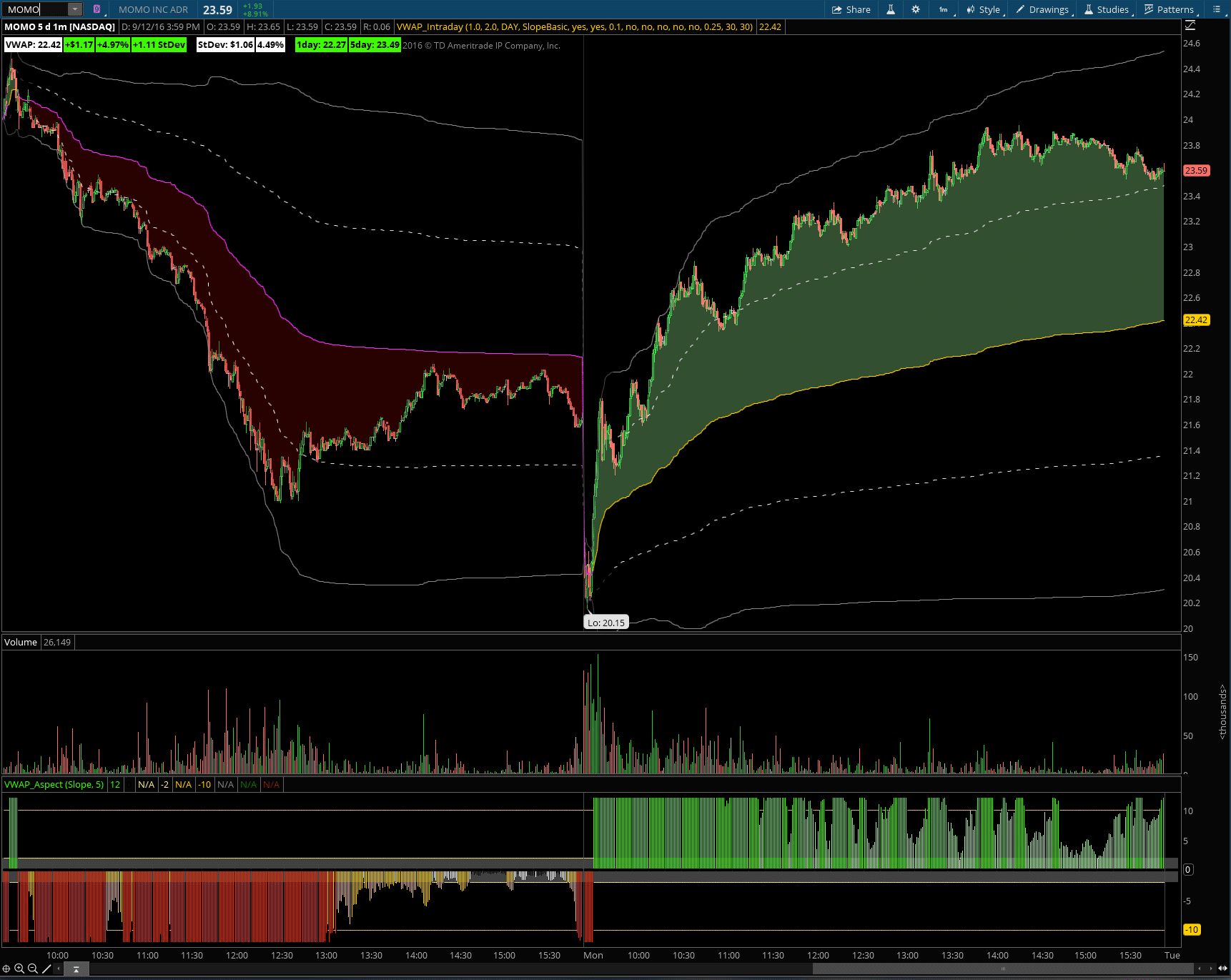1231x980 pixels.
Task: Click the horizontal time scrollbar thumb
Action: click(1003, 969)
